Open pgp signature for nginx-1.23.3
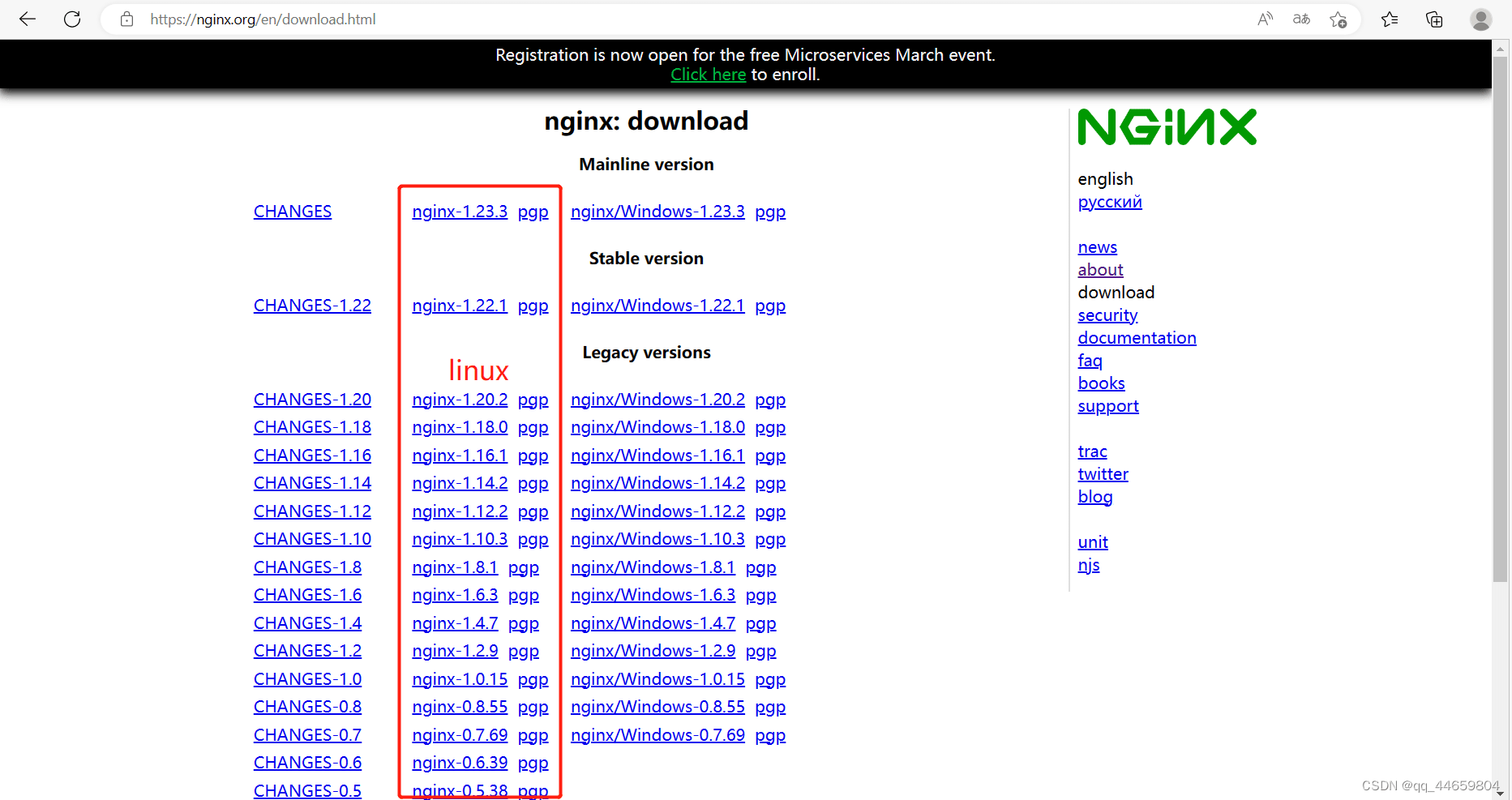 coord(533,211)
